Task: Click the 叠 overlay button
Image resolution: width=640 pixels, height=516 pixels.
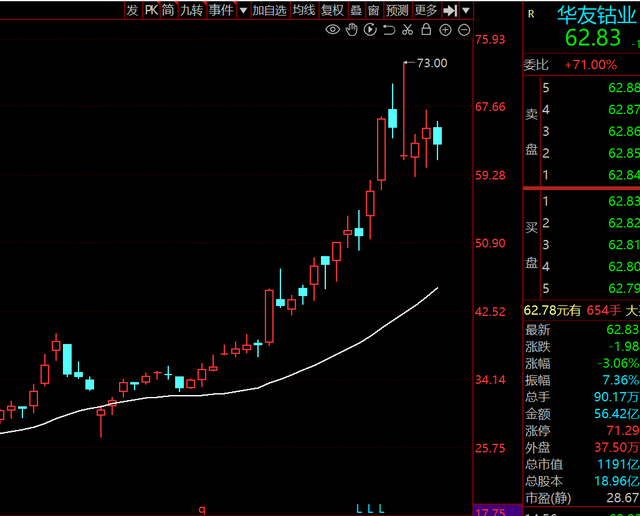Action: tap(356, 10)
